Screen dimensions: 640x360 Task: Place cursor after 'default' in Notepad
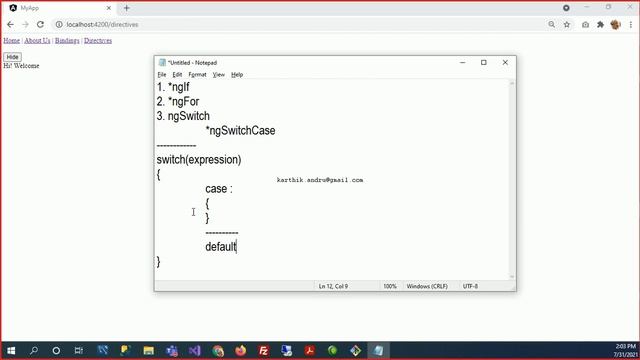(237, 247)
